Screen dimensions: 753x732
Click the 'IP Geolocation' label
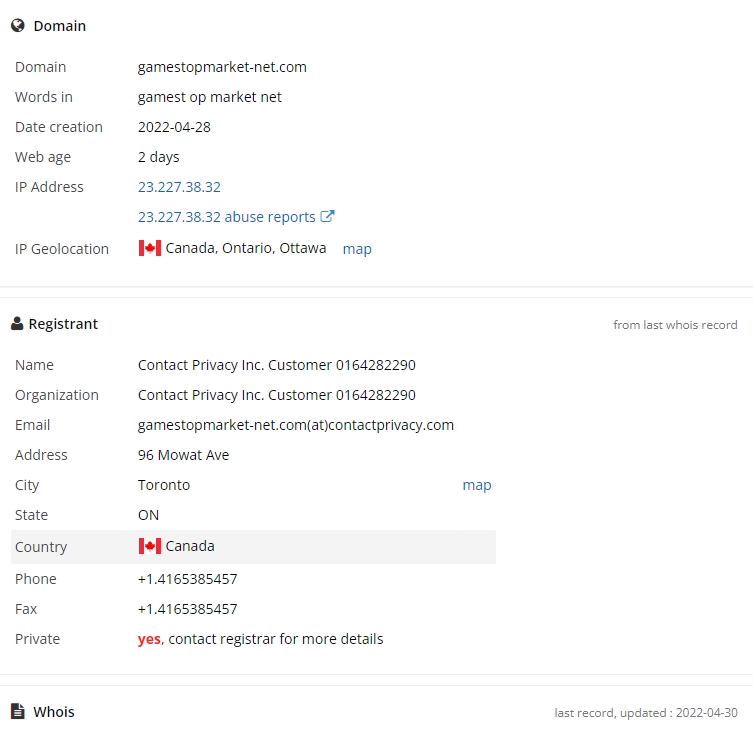[x=61, y=249]
